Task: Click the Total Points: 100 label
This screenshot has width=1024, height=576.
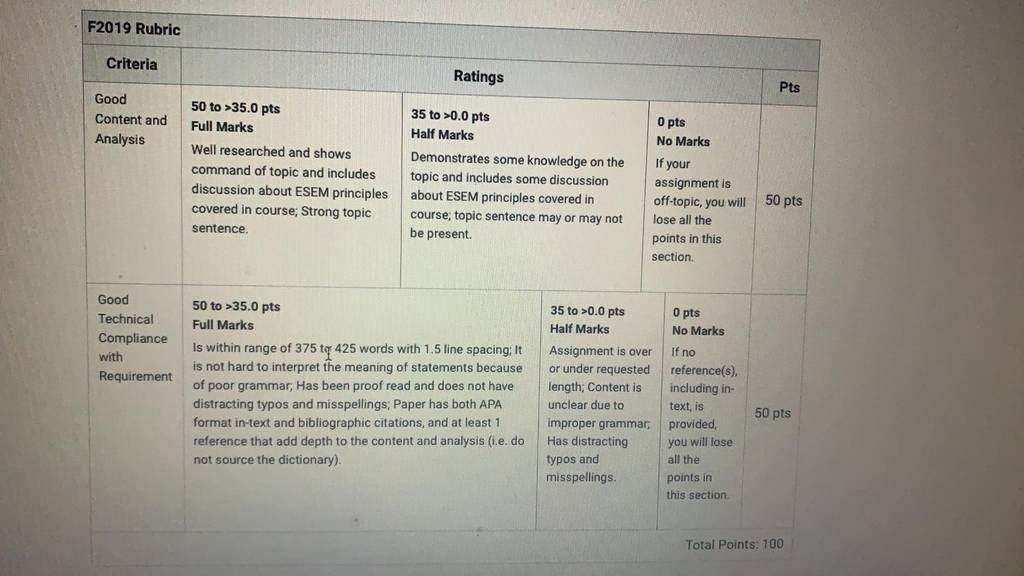Action: point(734,544)
